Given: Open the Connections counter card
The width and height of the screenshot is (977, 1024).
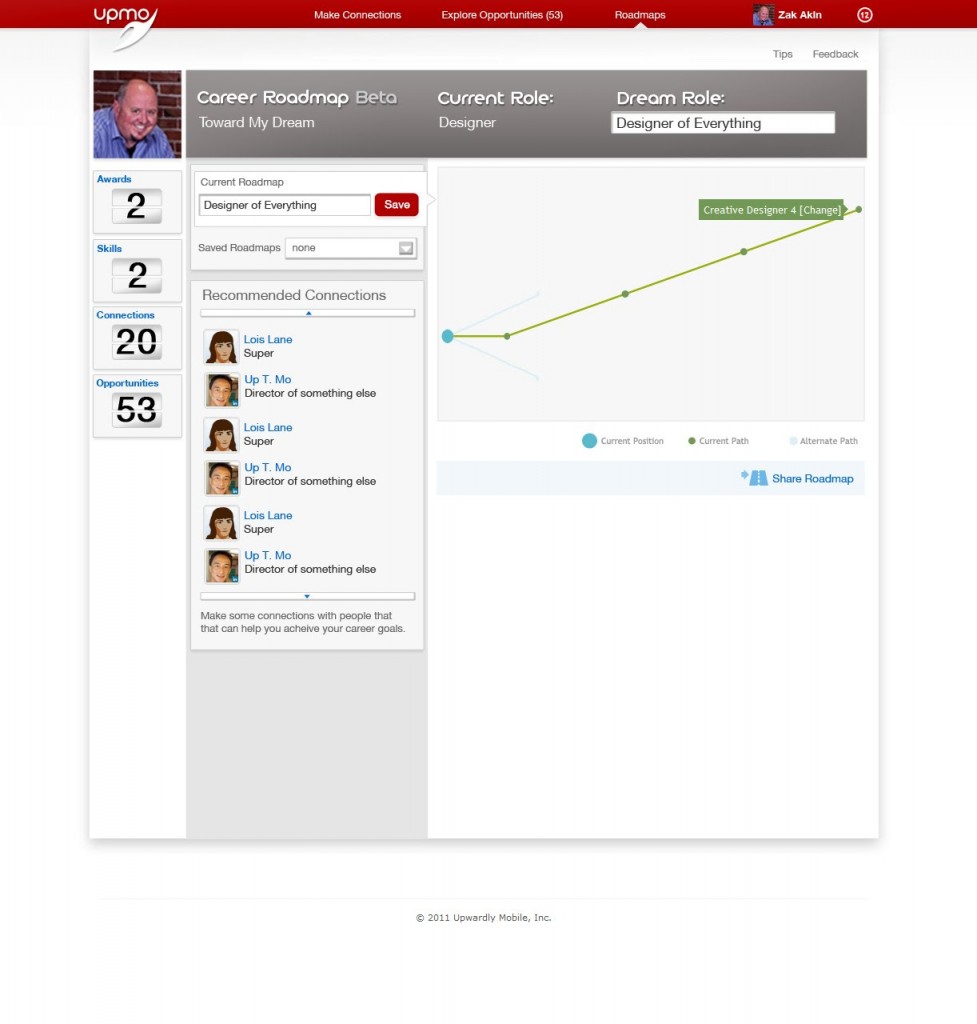Looking at the screenshot, I should [x=137, y=338].
